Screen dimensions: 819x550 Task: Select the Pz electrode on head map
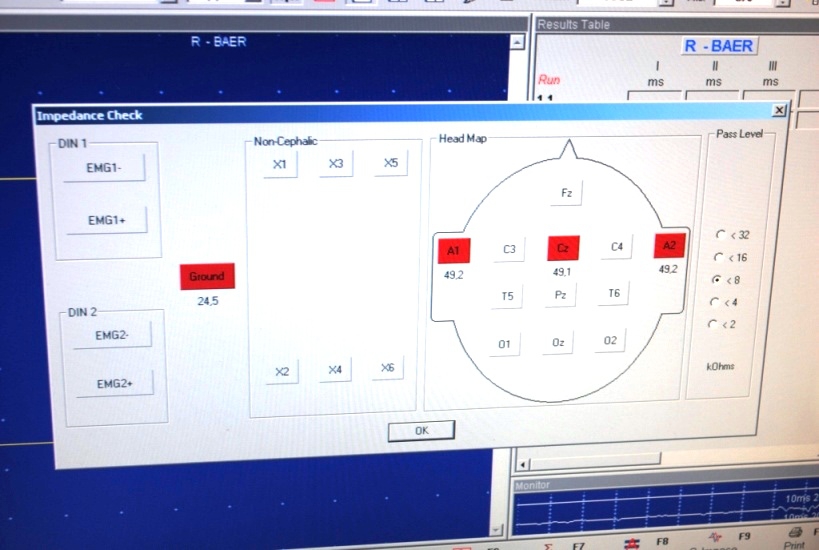tap(560, 295)
